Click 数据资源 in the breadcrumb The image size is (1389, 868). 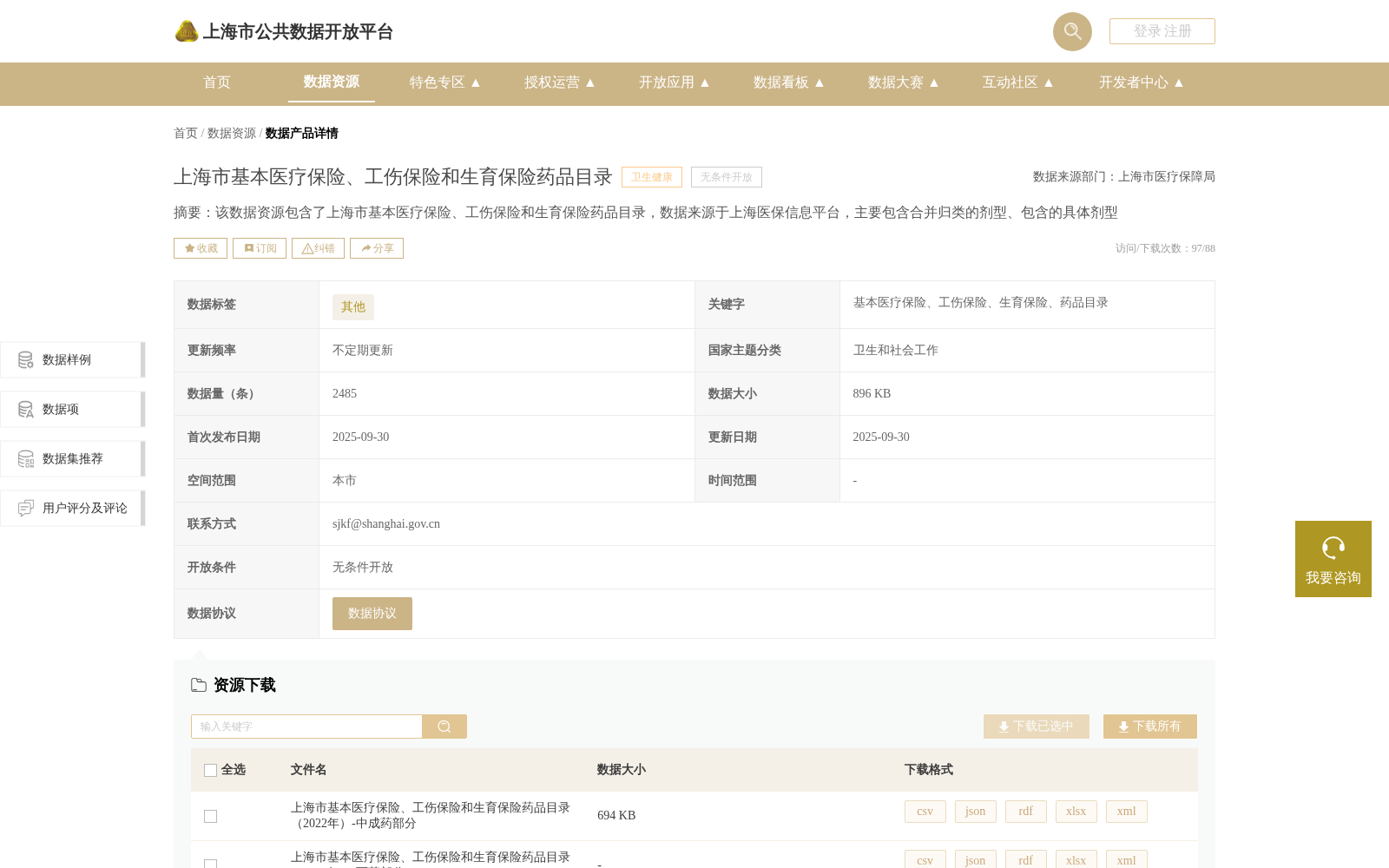click(x=232, y=133)
